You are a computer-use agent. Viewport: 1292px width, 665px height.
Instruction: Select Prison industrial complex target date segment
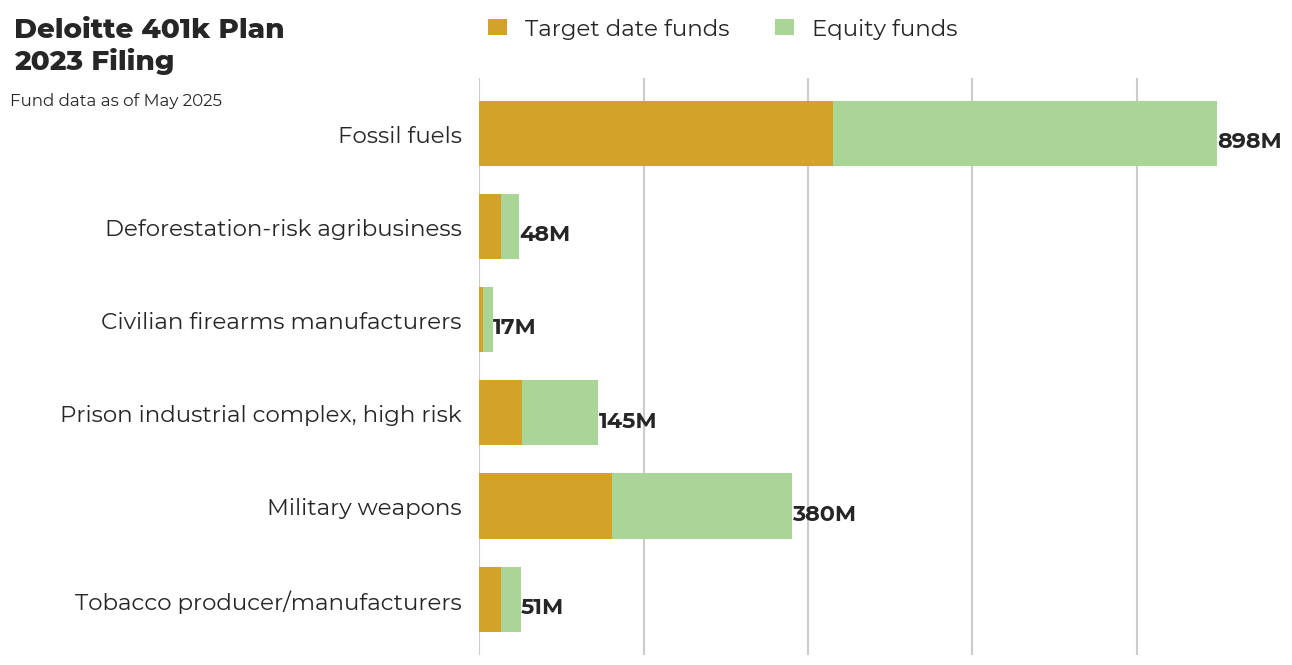(x=501, y=412)
